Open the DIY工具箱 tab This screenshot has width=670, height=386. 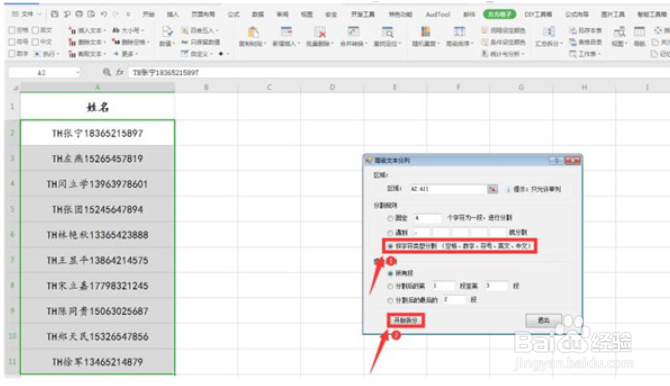click(x=538, y=15)
